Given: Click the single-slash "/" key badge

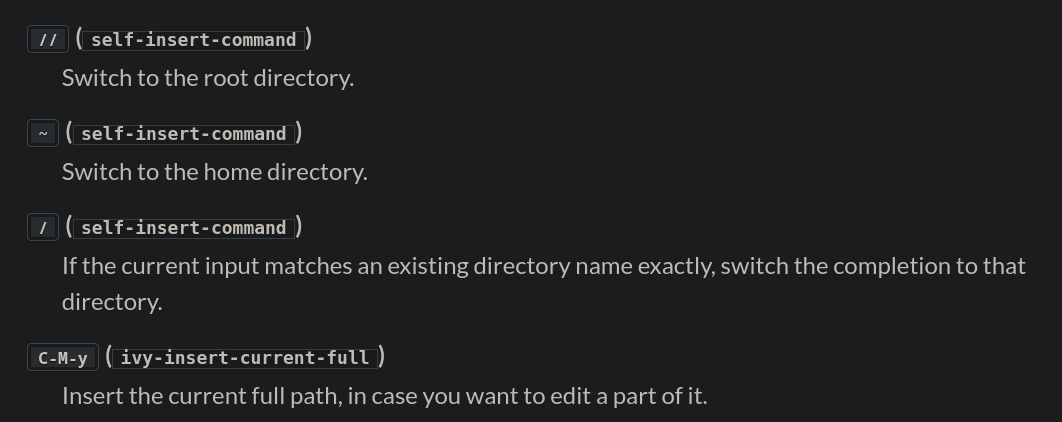Looking at the screenshot, I should [x=43, y=228].
